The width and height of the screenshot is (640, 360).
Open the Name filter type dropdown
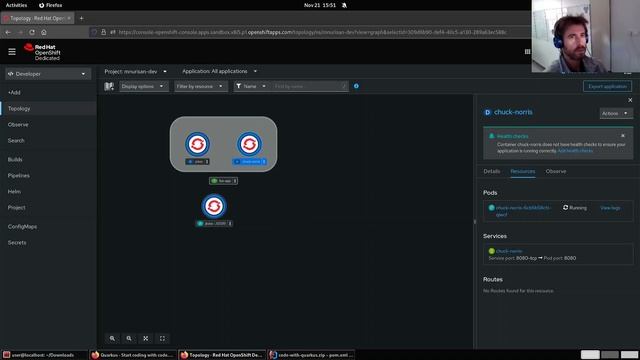click(251, 86)
